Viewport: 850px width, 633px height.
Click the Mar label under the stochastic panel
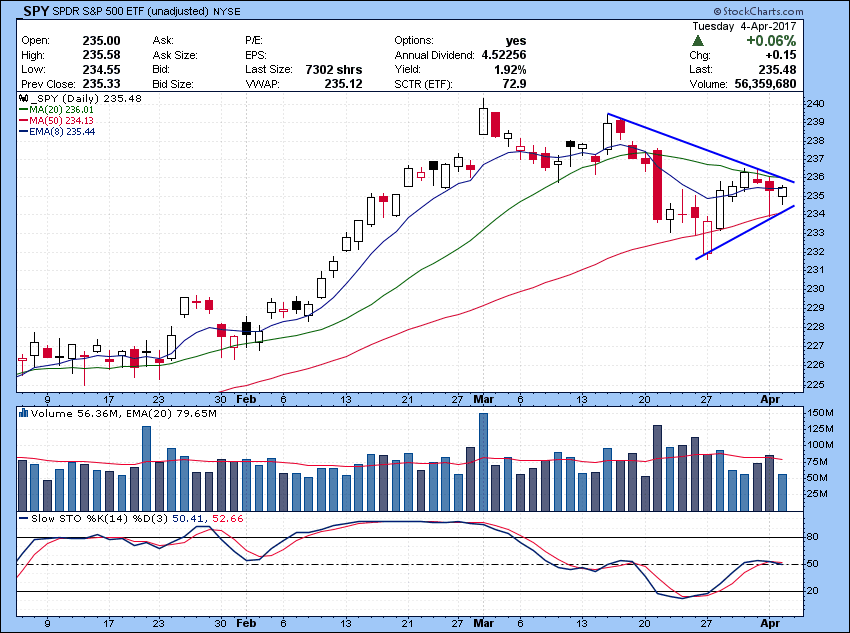tap(484, 623)
